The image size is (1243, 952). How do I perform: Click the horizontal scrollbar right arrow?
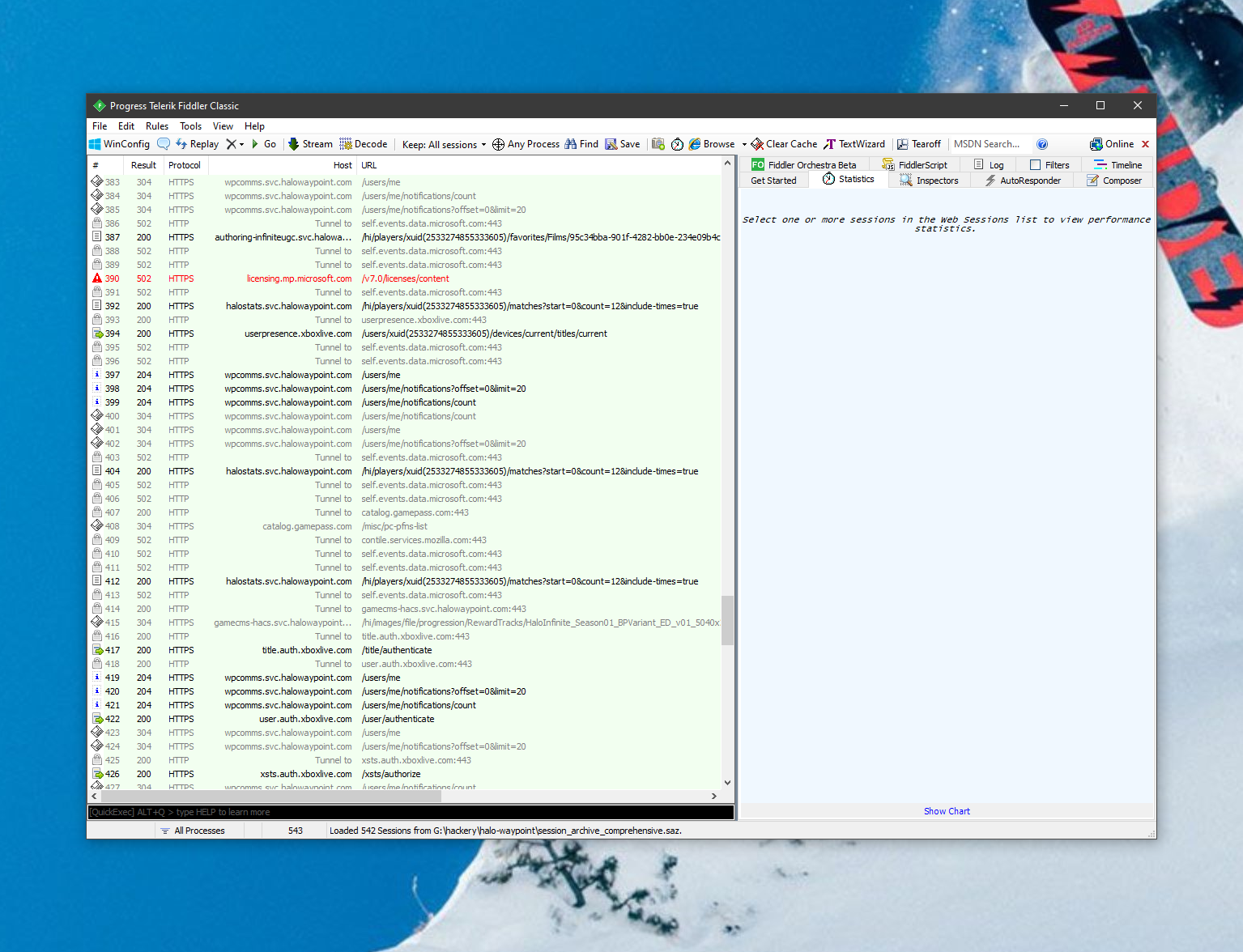713,797
